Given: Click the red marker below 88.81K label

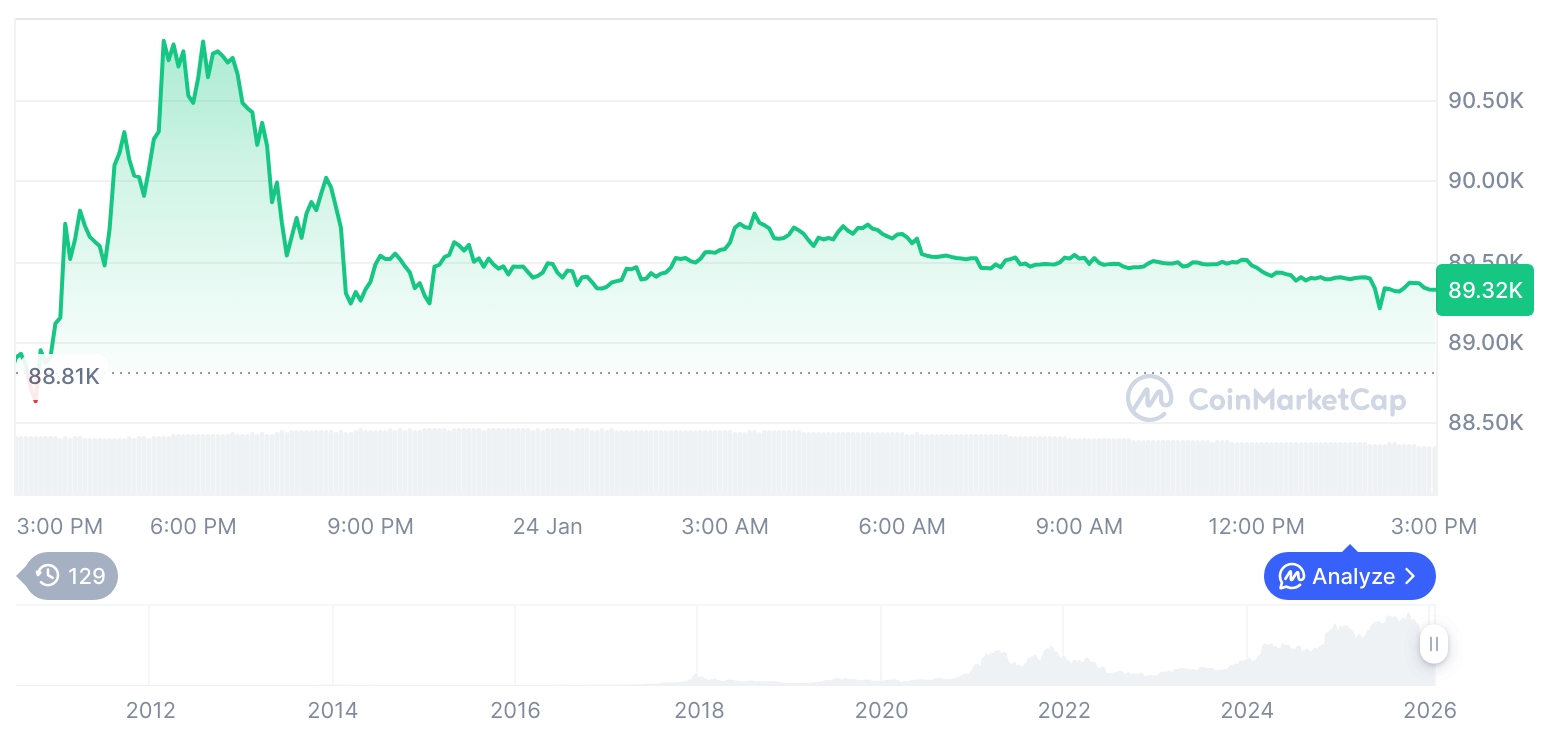Looking at the screenshot, I should tap(35, 397).
